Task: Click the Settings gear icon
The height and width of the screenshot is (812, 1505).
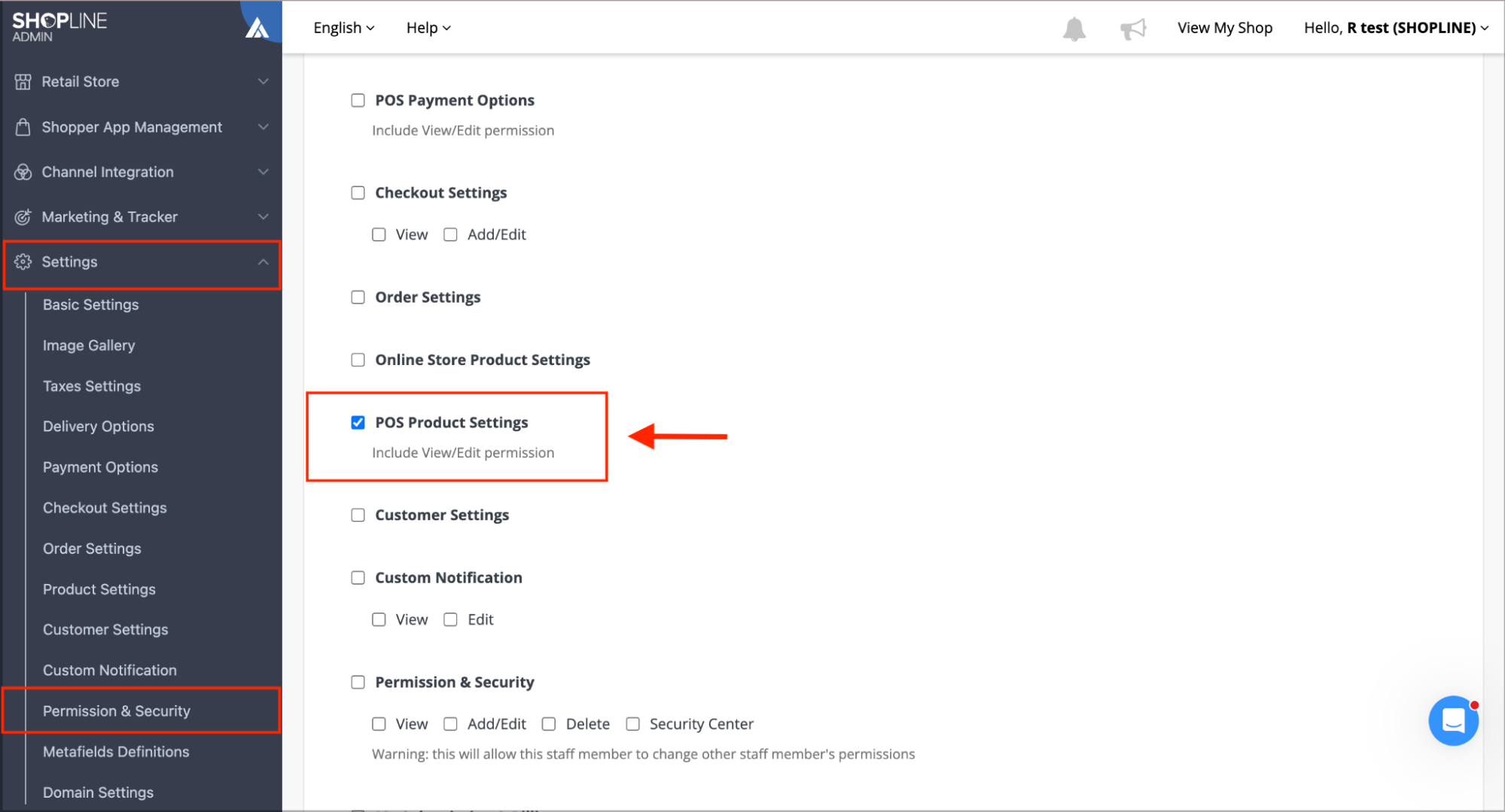Action: 23,262
